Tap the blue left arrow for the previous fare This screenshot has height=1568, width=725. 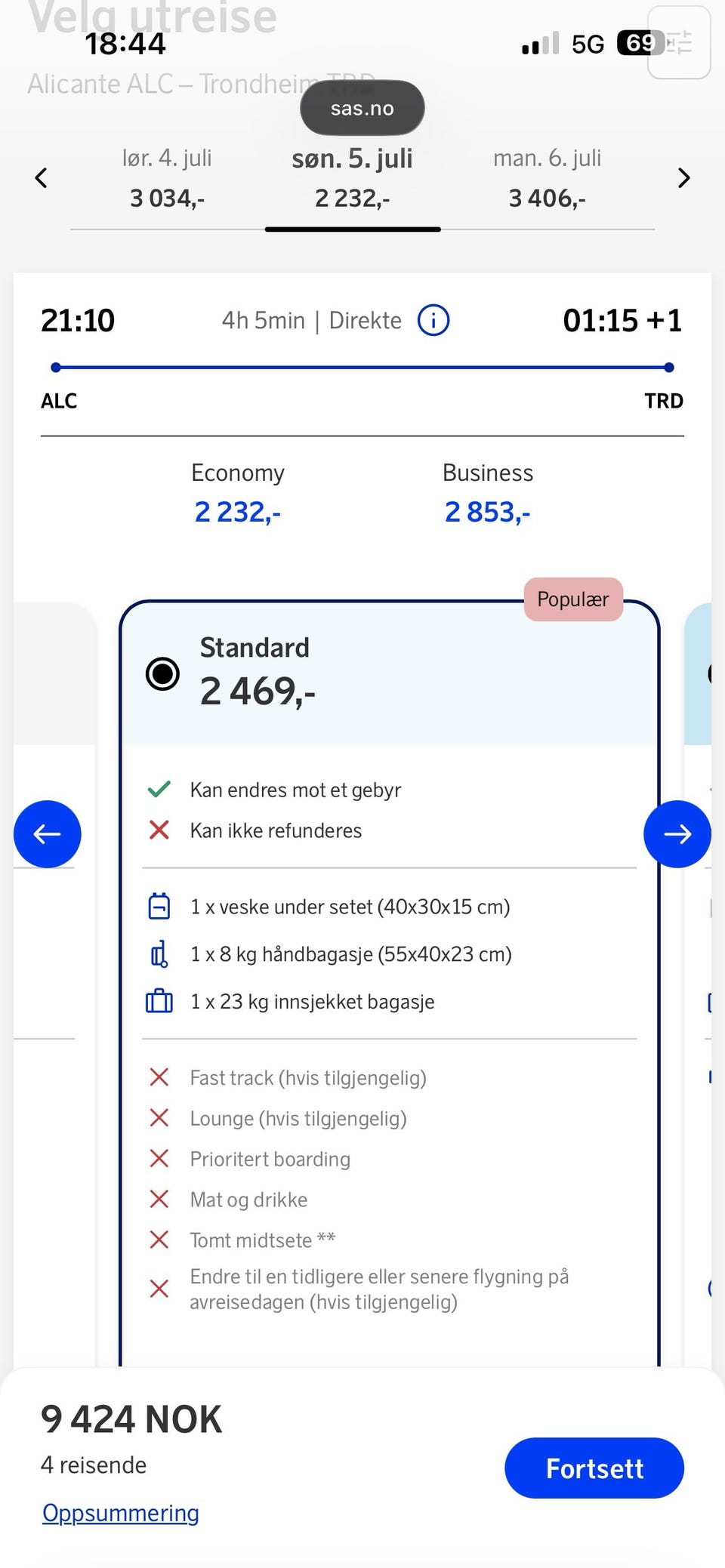[47, 834]
